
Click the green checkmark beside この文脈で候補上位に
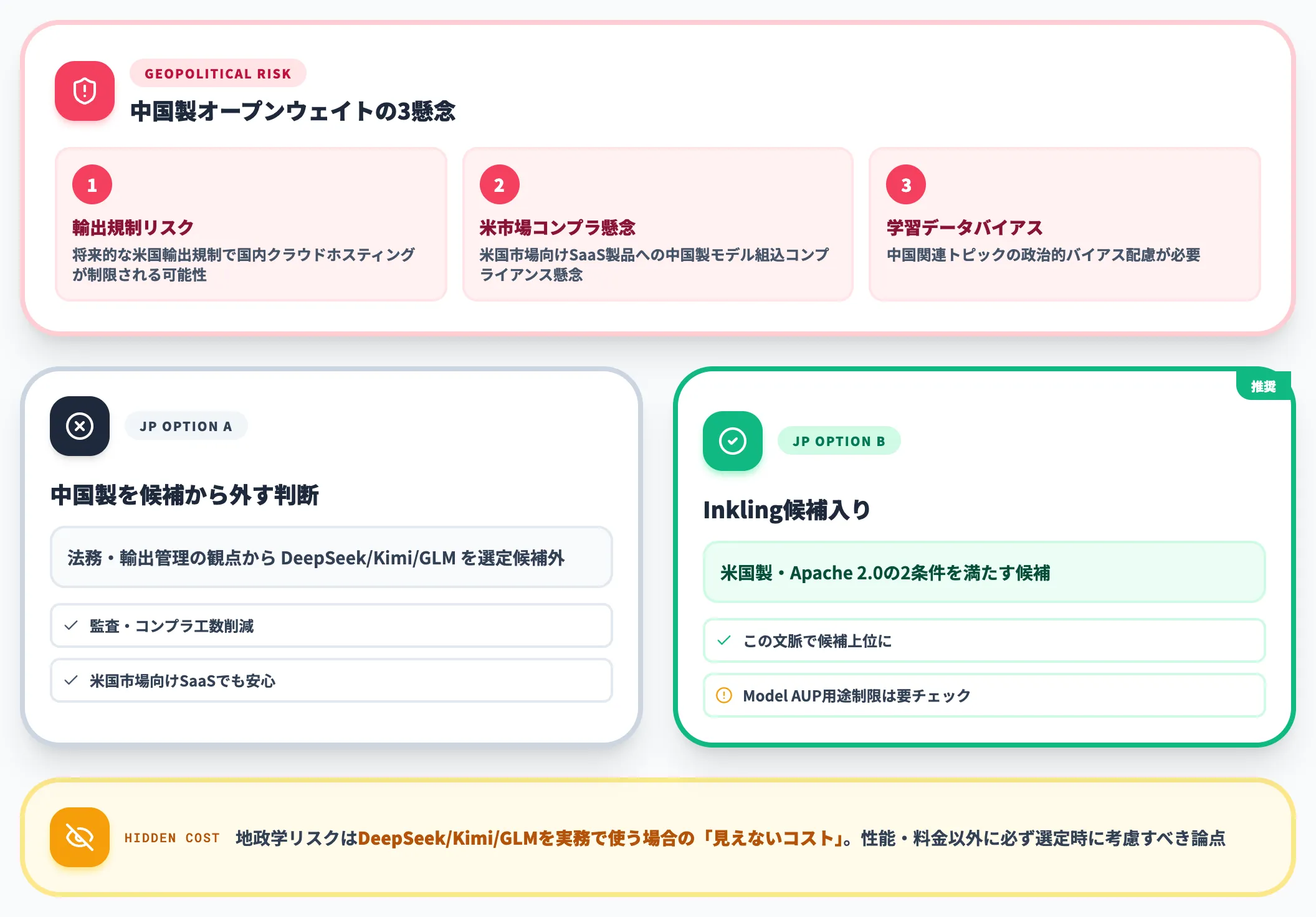724,640
